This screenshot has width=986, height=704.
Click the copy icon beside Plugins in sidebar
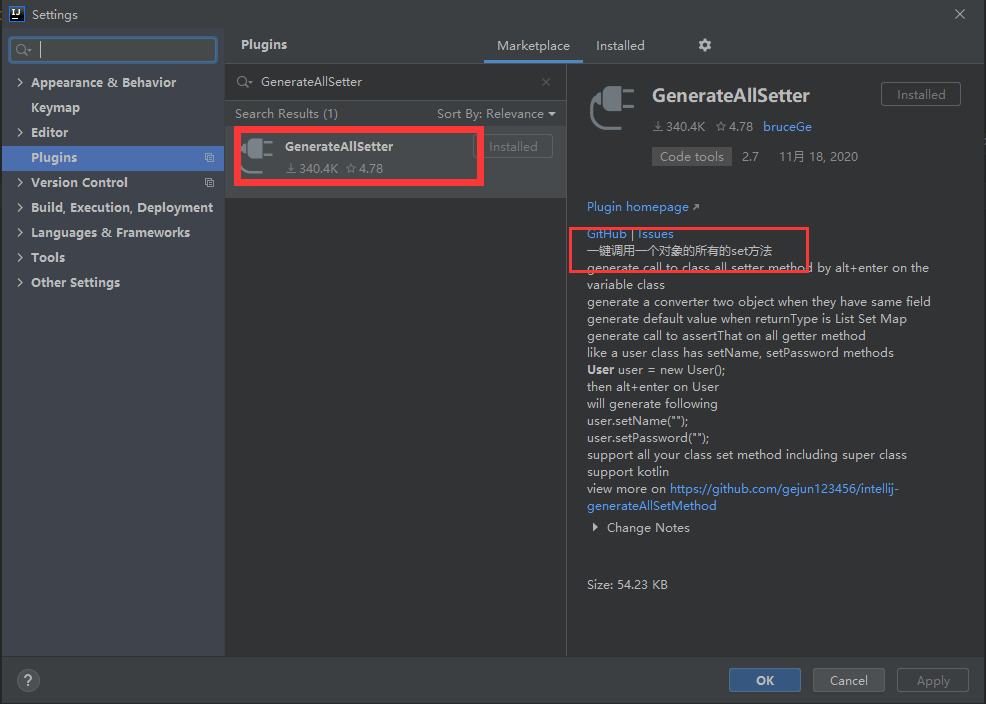pos(209,158)
